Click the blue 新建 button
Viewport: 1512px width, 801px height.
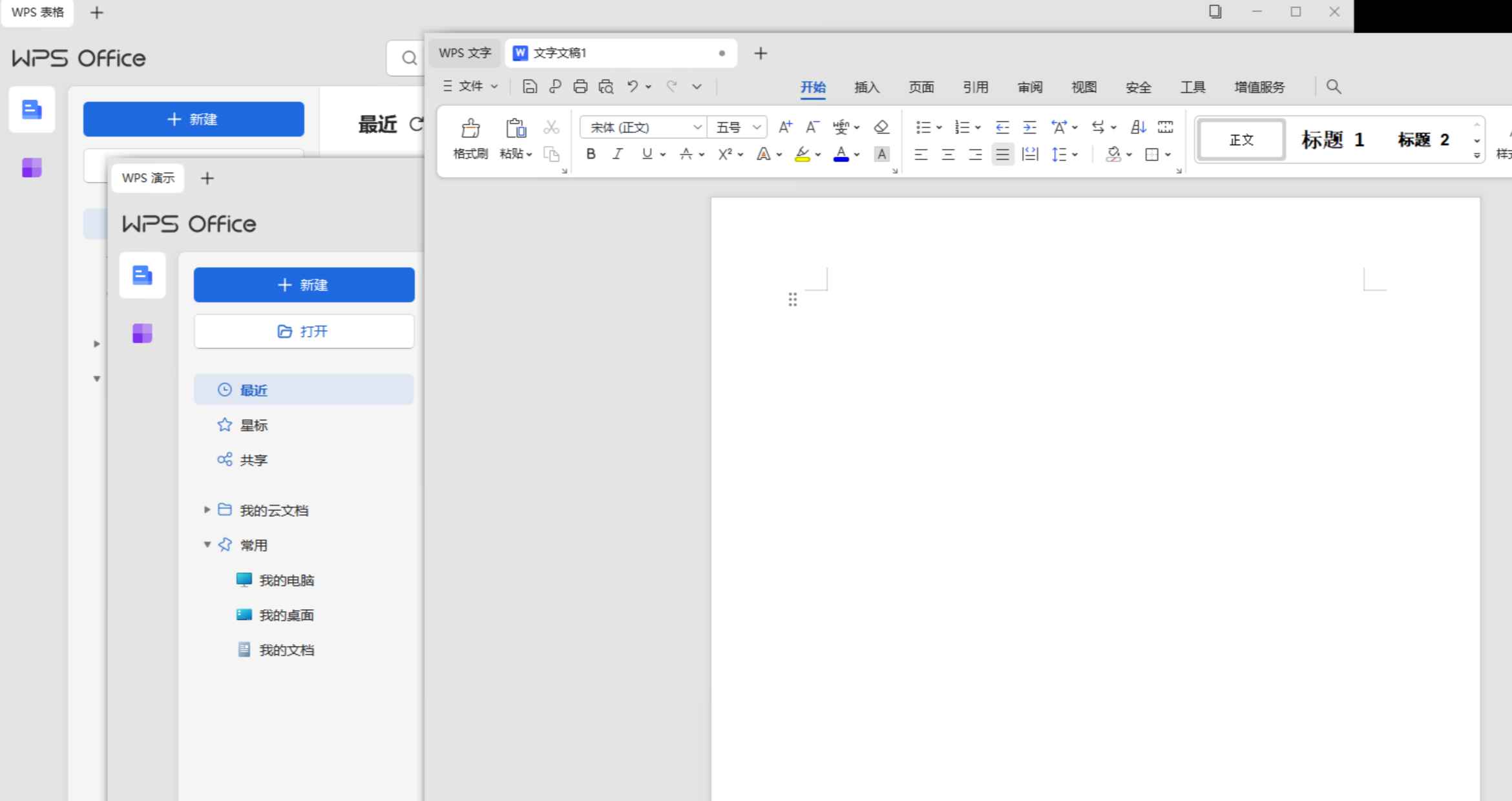click(304, 285)
